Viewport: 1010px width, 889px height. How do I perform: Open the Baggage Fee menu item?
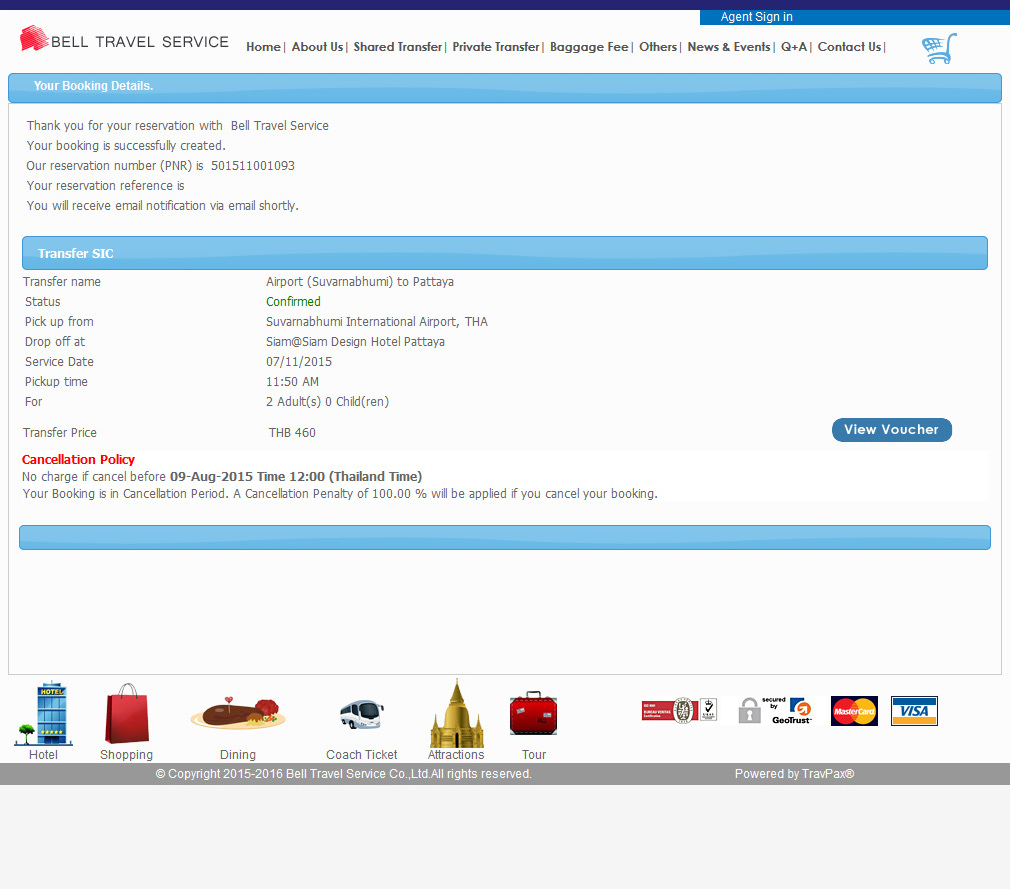pyautogui.click(x=589, y=47)
